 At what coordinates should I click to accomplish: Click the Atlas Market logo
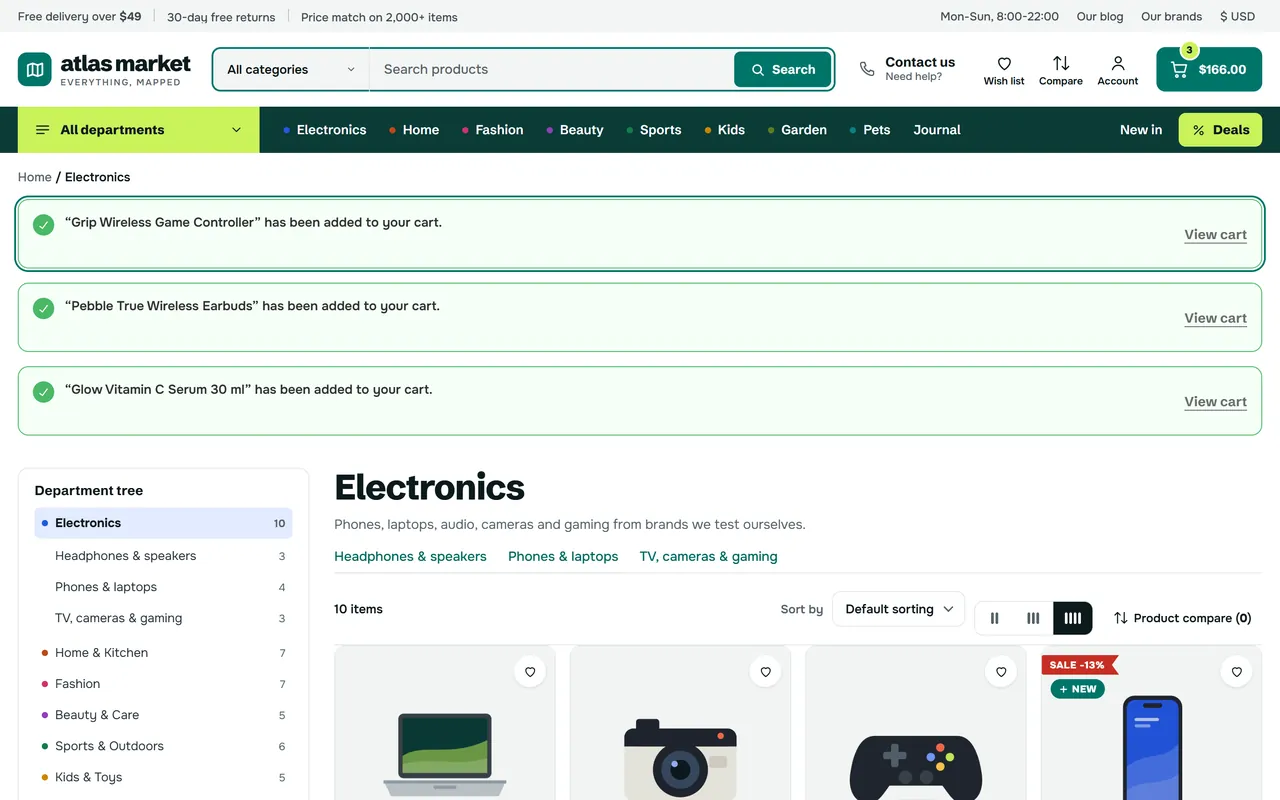[104, 69]
